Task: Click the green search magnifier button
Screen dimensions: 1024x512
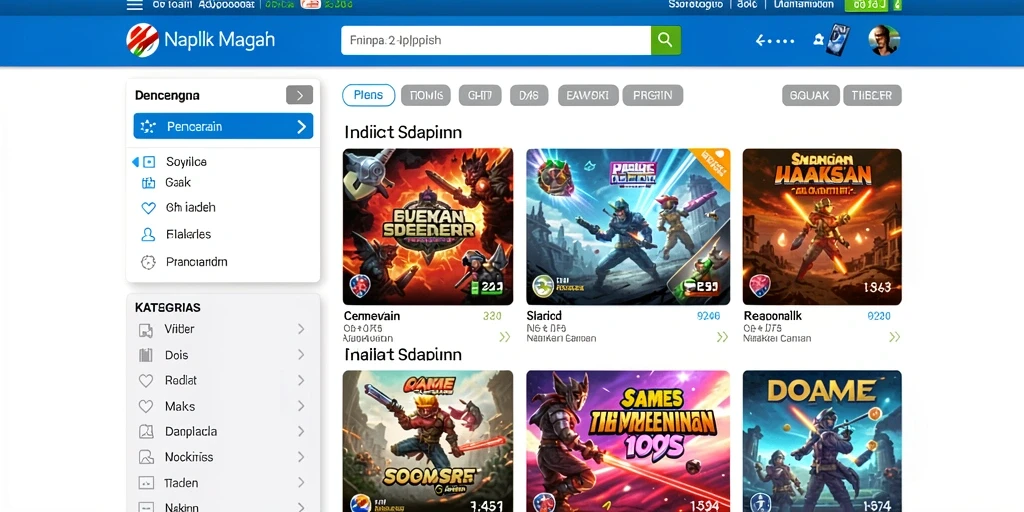Action: [x=665, y=40]
